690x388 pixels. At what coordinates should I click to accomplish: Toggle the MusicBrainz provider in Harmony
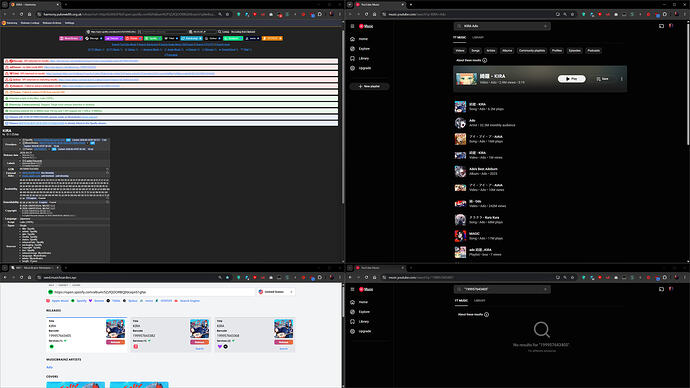coord(71,38)
